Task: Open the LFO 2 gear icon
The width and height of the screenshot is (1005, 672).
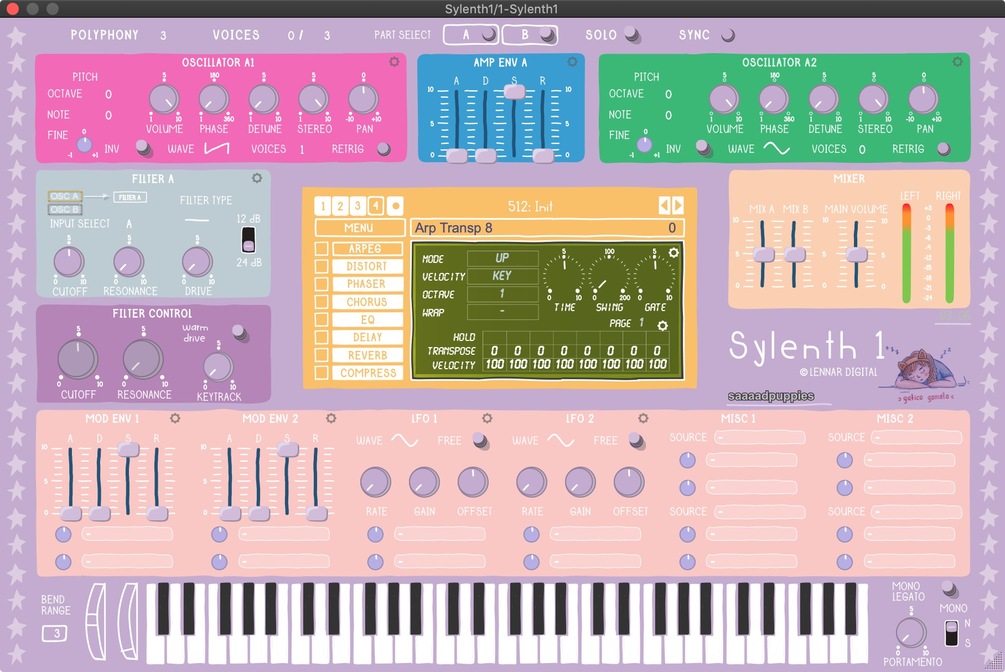Action: tap(643, 418)
